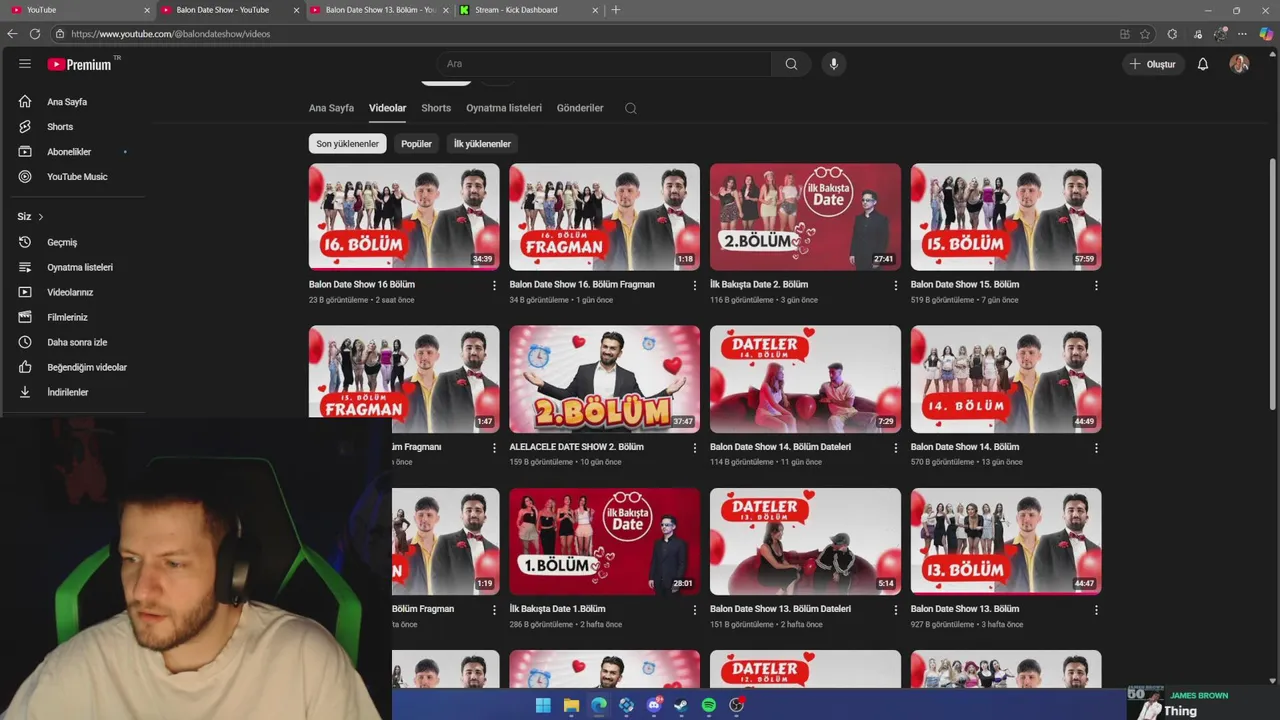Search within the channel via magnifier icon
The image size is (1280, 720).
631,108
